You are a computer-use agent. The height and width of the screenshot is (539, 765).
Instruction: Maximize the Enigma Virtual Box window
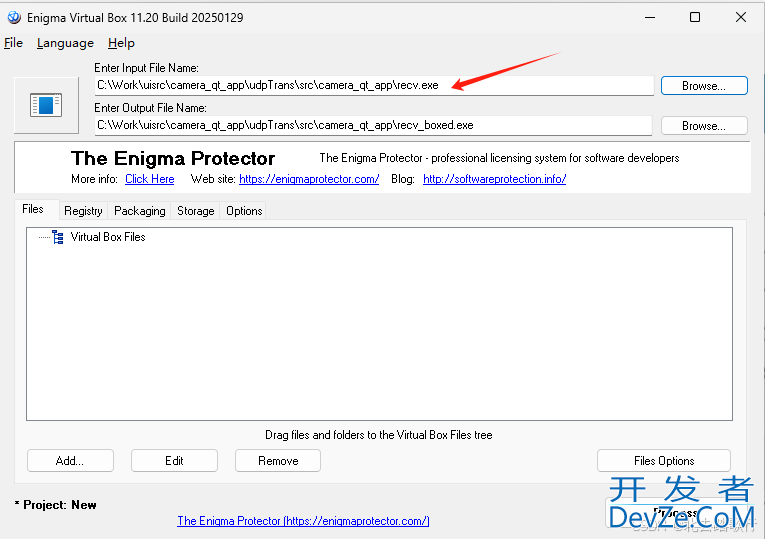tap(695, 18)
